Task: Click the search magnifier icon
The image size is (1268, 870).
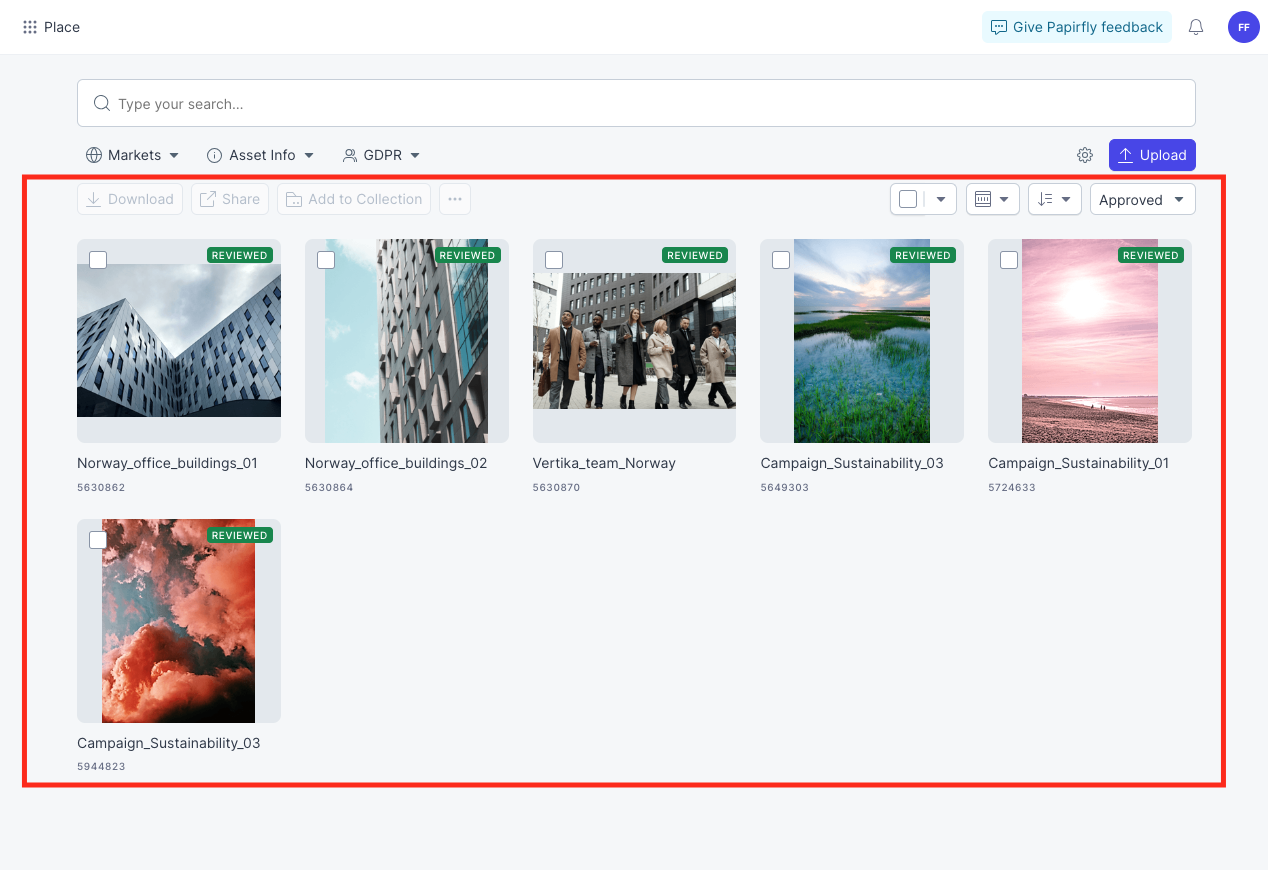Action: coord(101,103)
